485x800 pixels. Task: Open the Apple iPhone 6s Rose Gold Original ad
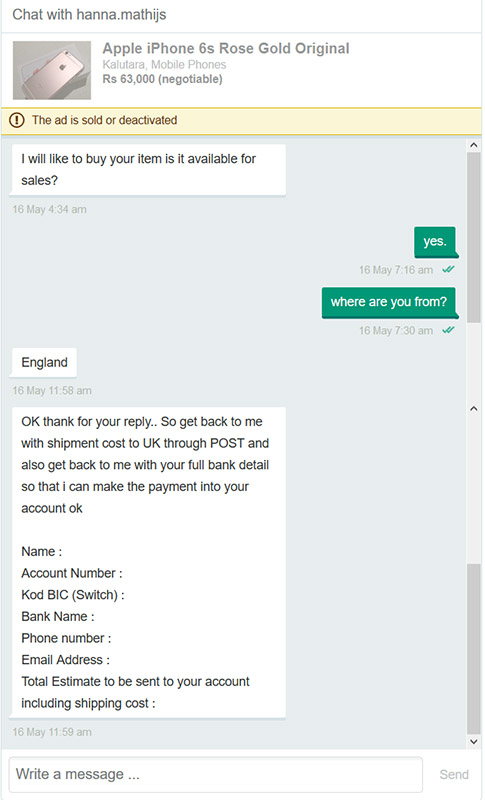point(226,48)
